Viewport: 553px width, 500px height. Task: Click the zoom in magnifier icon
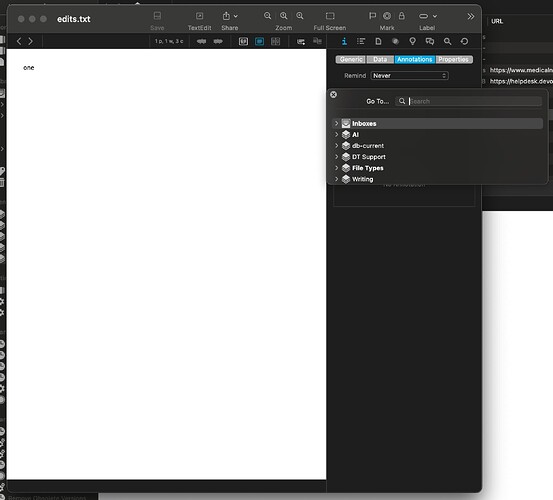coord(300,16)
